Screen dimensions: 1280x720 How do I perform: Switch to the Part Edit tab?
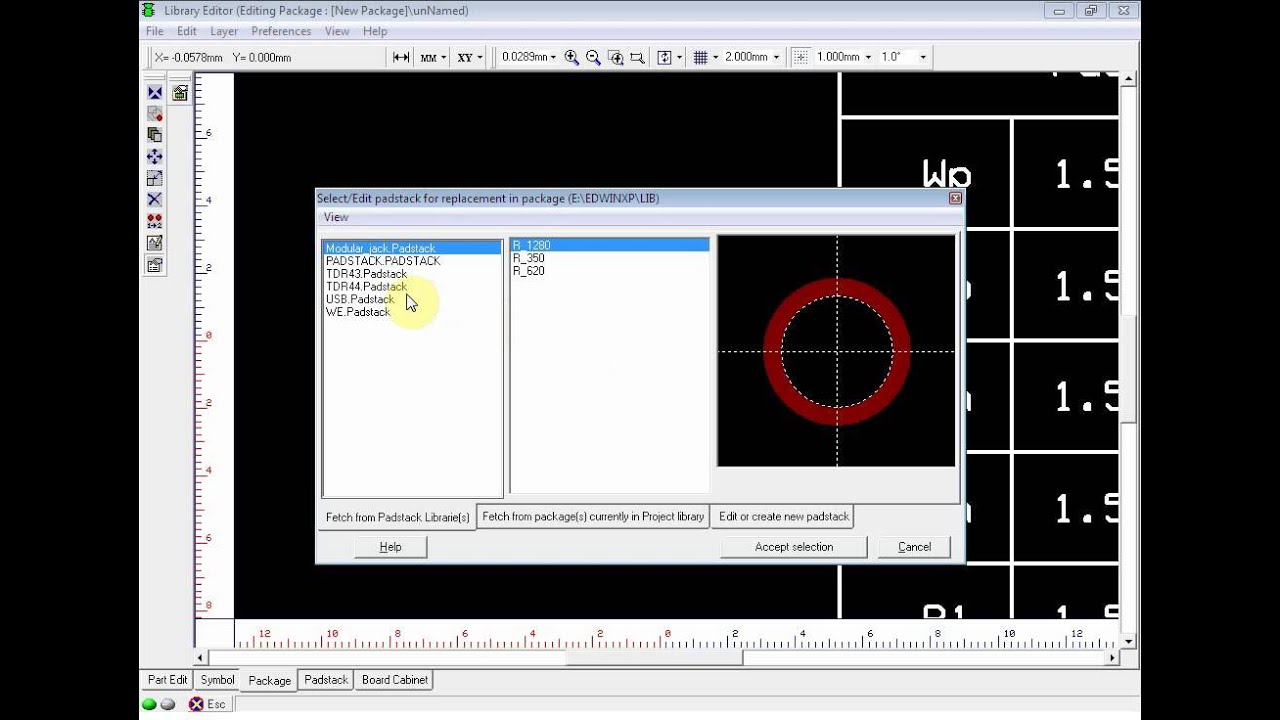click(168, 680)
